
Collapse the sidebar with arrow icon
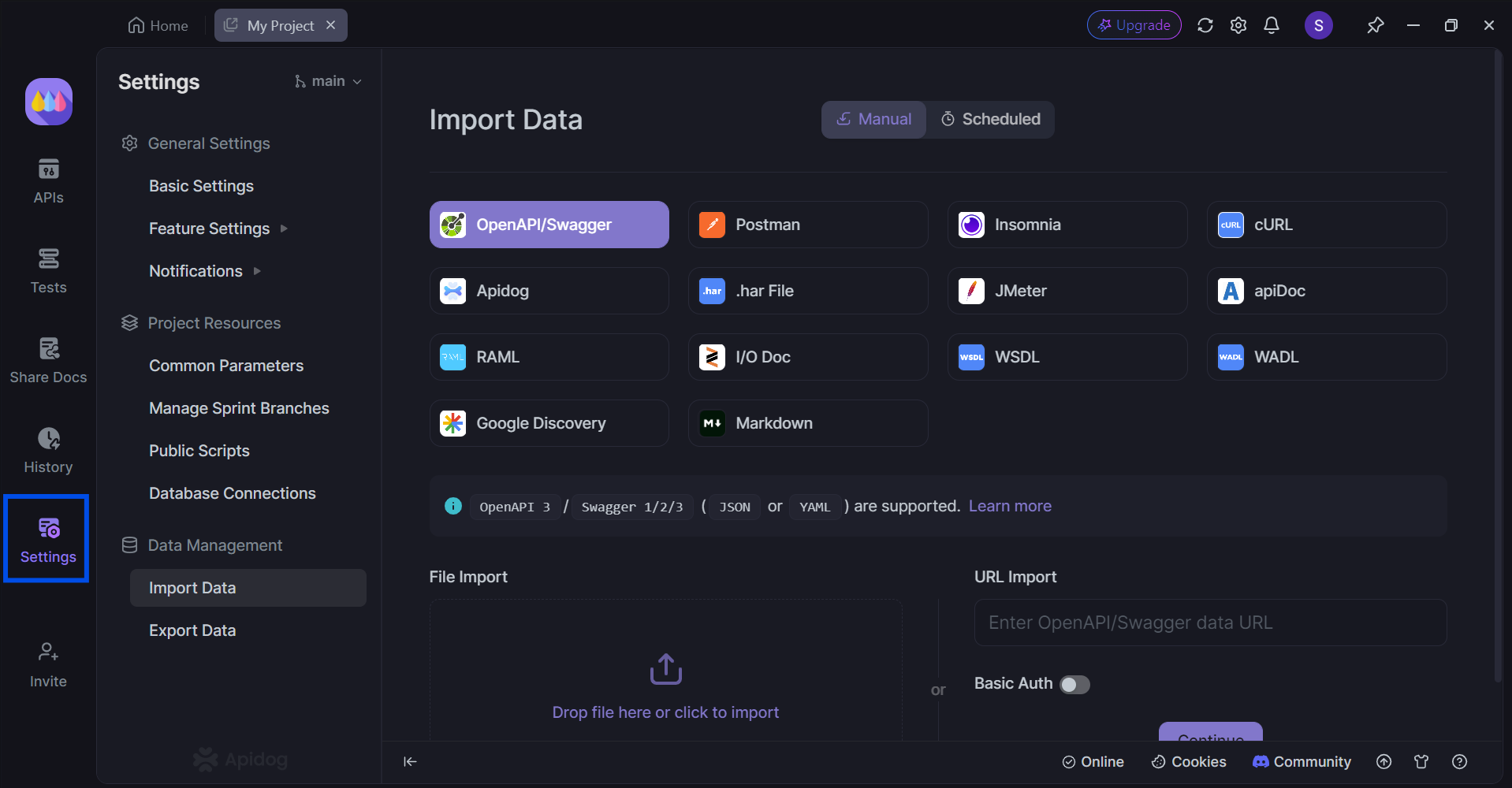point(410,761)
